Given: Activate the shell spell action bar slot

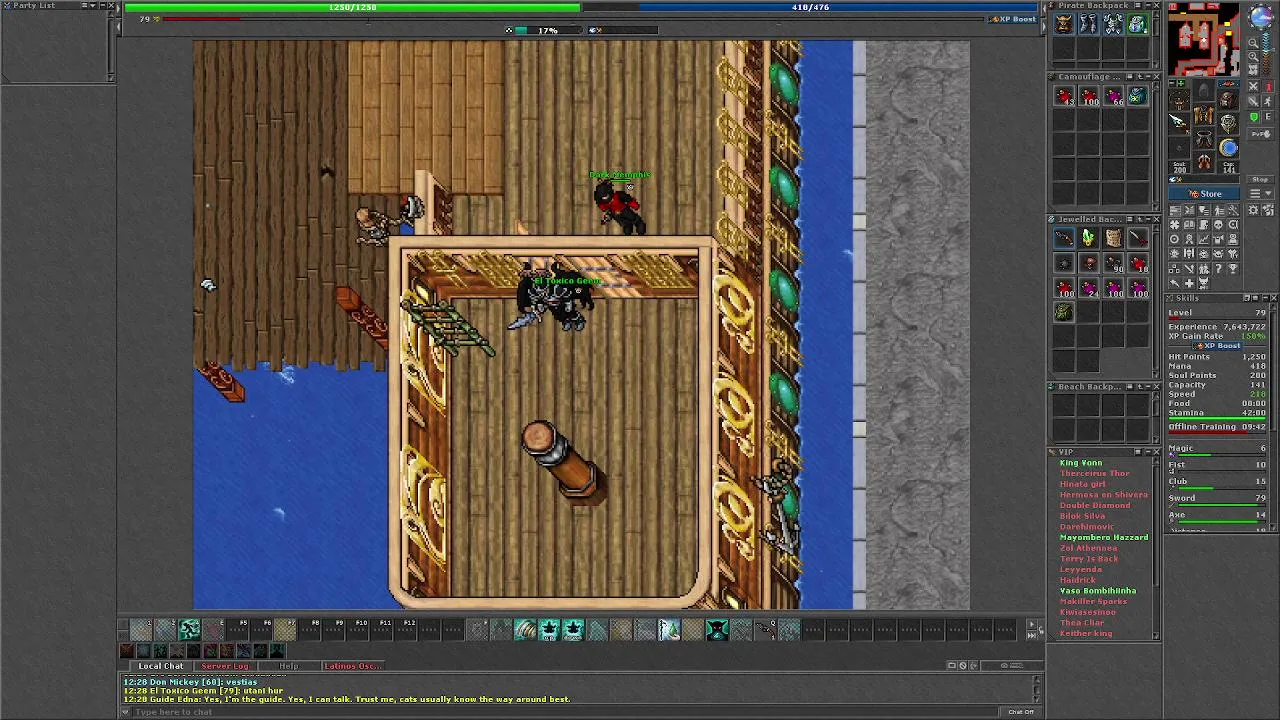Looking at the screenshot, I should tap(526, 629).
